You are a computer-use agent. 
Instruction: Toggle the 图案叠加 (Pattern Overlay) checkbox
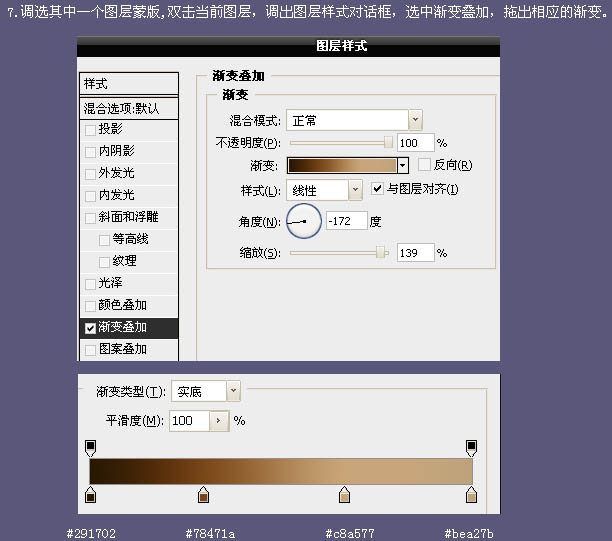click(90, 350)
